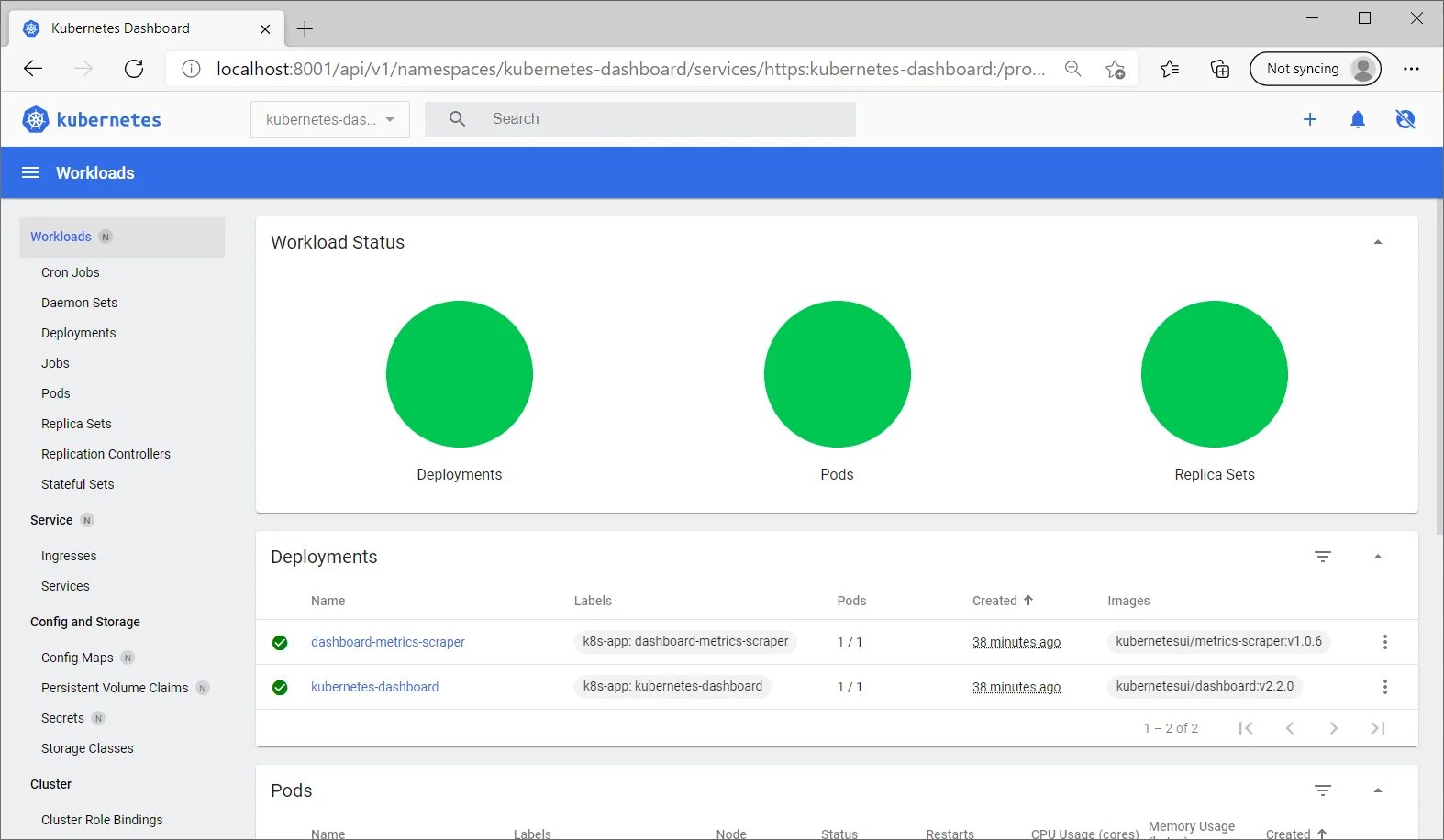Screen dimensions: 1444x840
Task: Click label chip k8s-app: kubernetes-dashboard
Action: click(x=672, y=686)
